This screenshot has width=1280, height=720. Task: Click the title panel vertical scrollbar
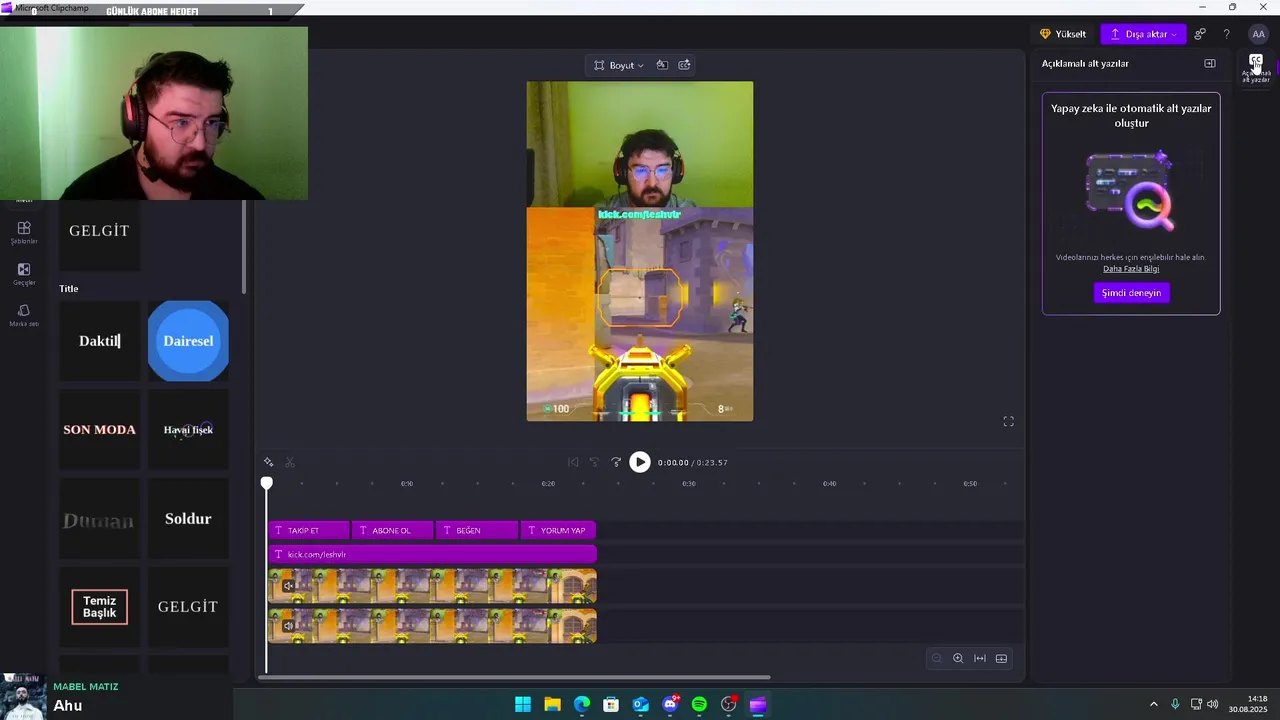pos(244,246)
